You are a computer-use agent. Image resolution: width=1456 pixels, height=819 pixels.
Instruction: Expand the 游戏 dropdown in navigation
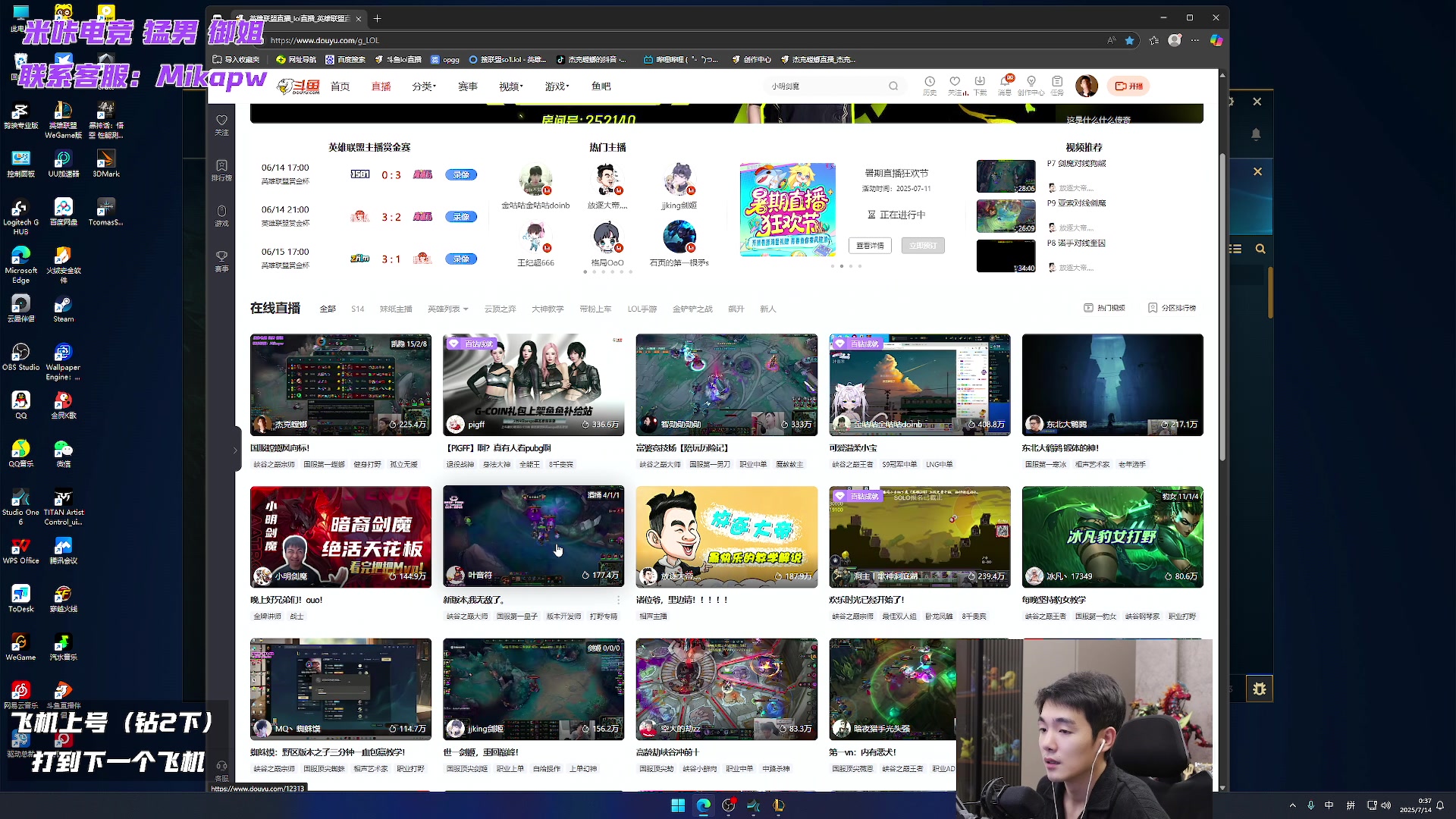tap(557, 86)
